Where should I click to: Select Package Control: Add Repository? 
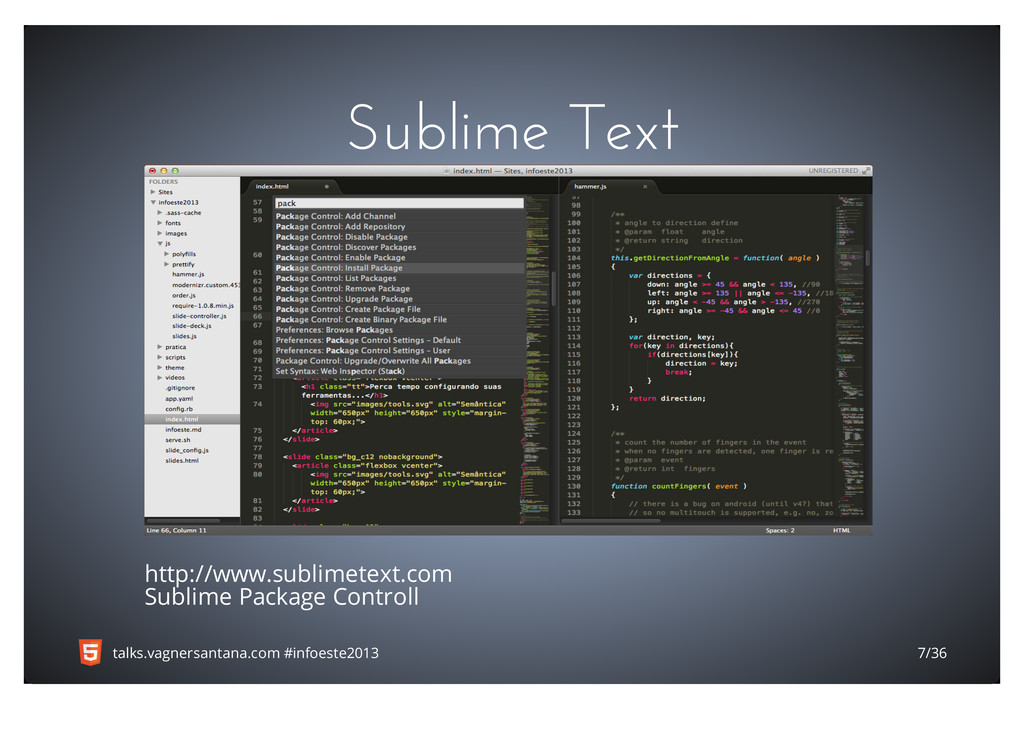pos(399,227)
